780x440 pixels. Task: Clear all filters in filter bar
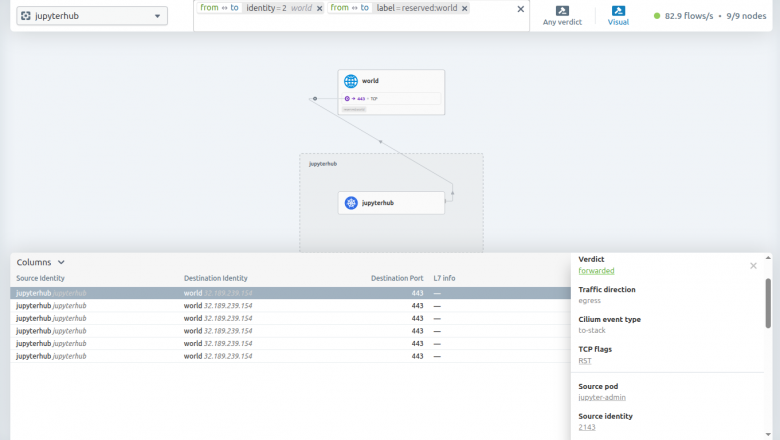(x=520, y=9)
